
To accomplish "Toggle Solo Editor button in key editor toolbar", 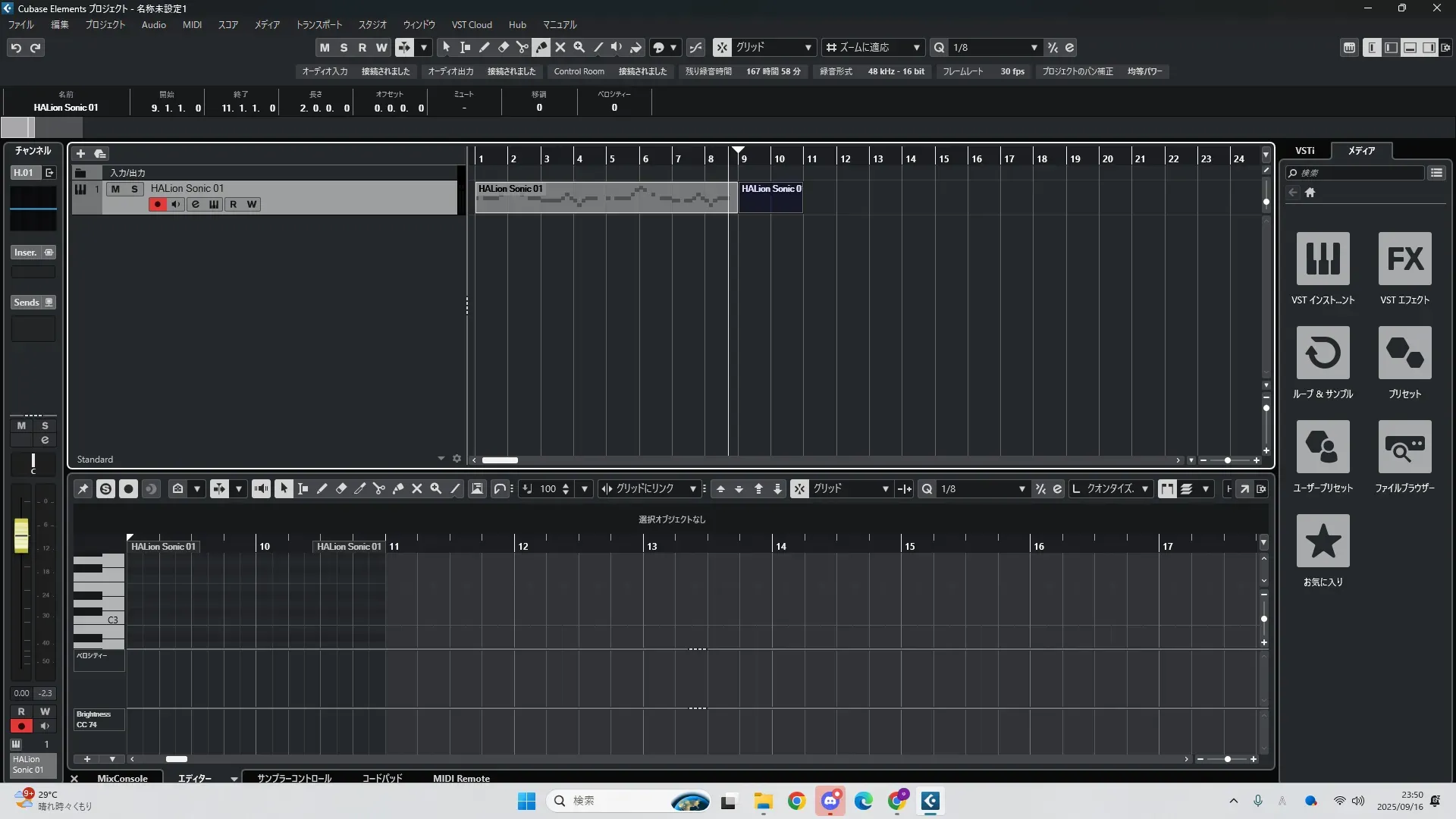I will click(x=105, y=489).
